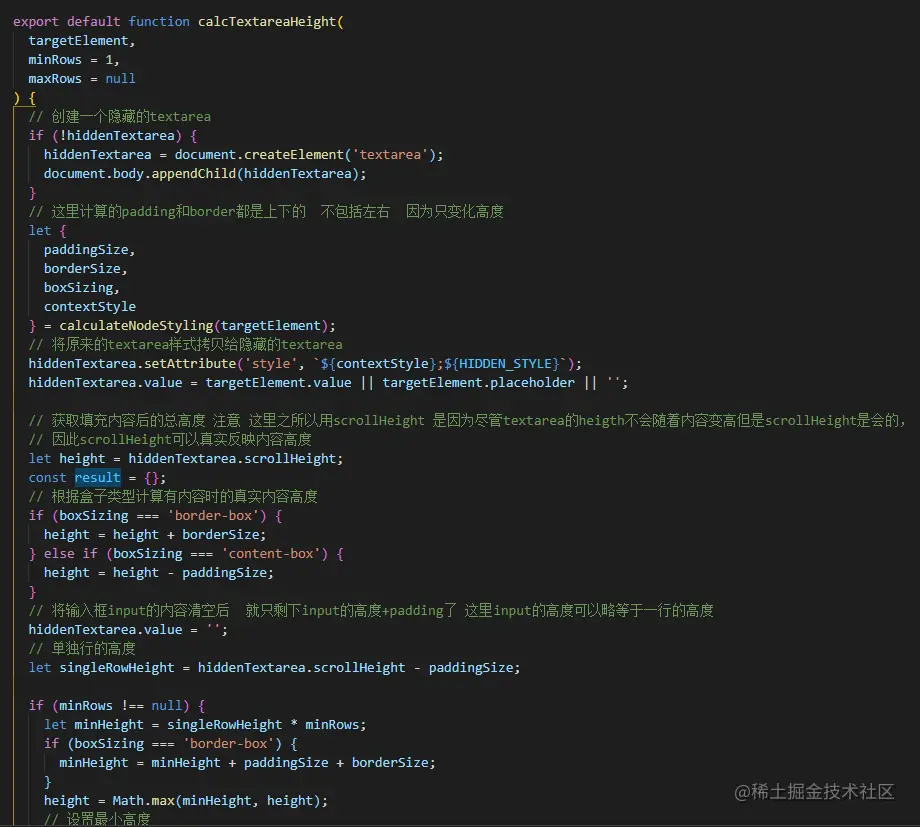Click the 'let {' destructuring line
Viewport: 920px width, 827px height.
[x=48, y=231]
